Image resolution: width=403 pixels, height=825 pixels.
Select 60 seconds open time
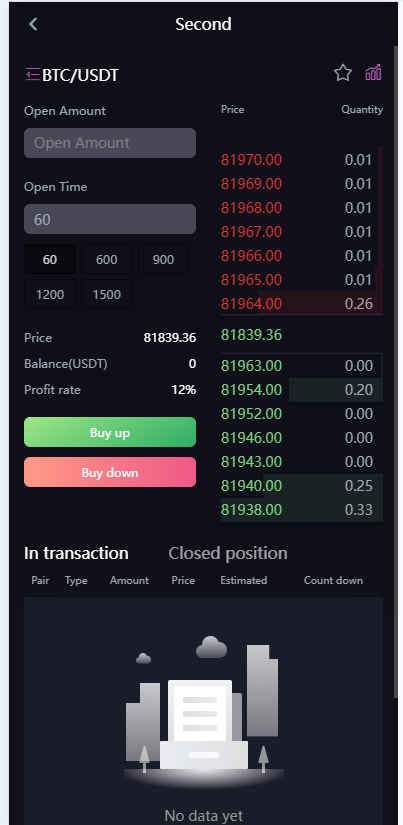[50, 259]
